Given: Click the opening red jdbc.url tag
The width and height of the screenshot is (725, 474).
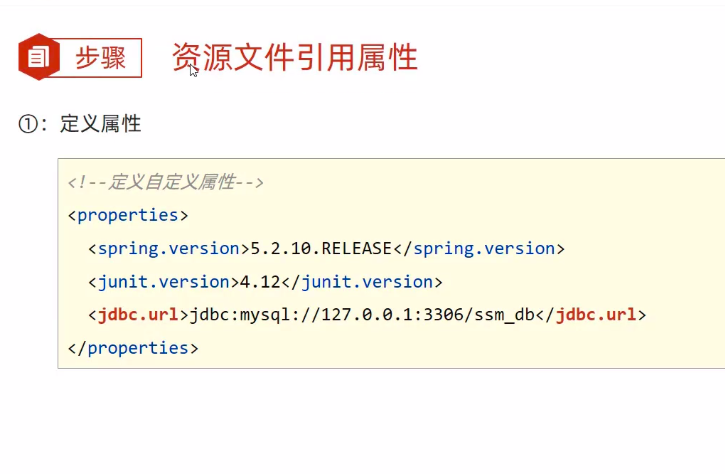Looking at the screenshot, I should (x=139, y=315).
